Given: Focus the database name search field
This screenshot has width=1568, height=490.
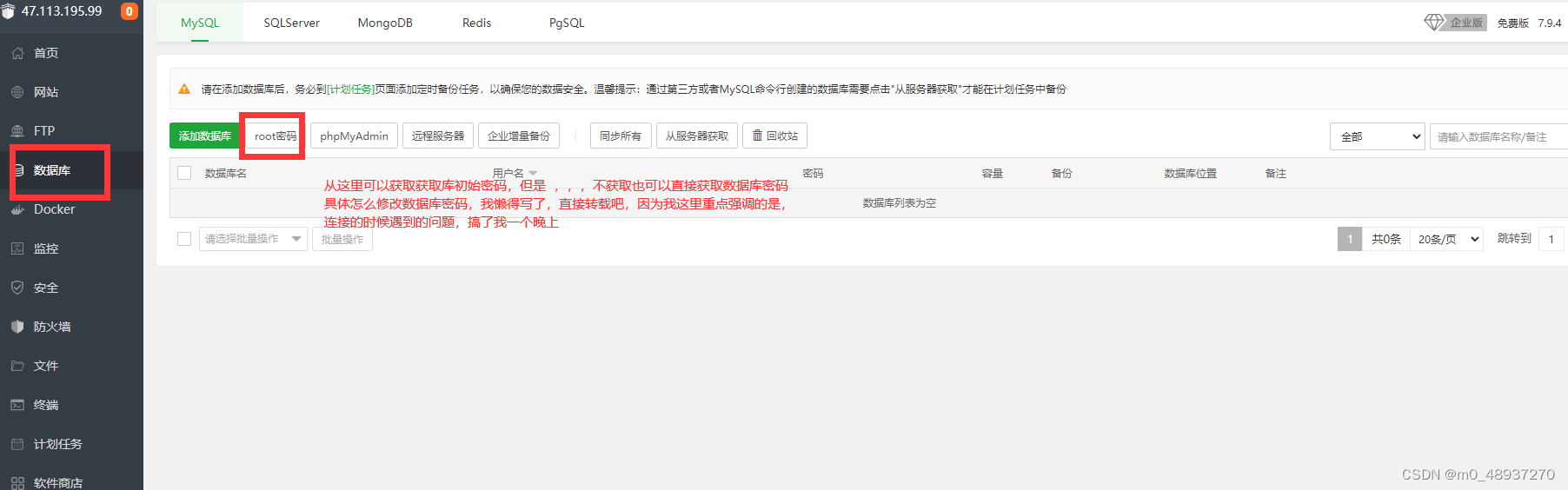Looking at the screenshot, I should [1498, 136].
